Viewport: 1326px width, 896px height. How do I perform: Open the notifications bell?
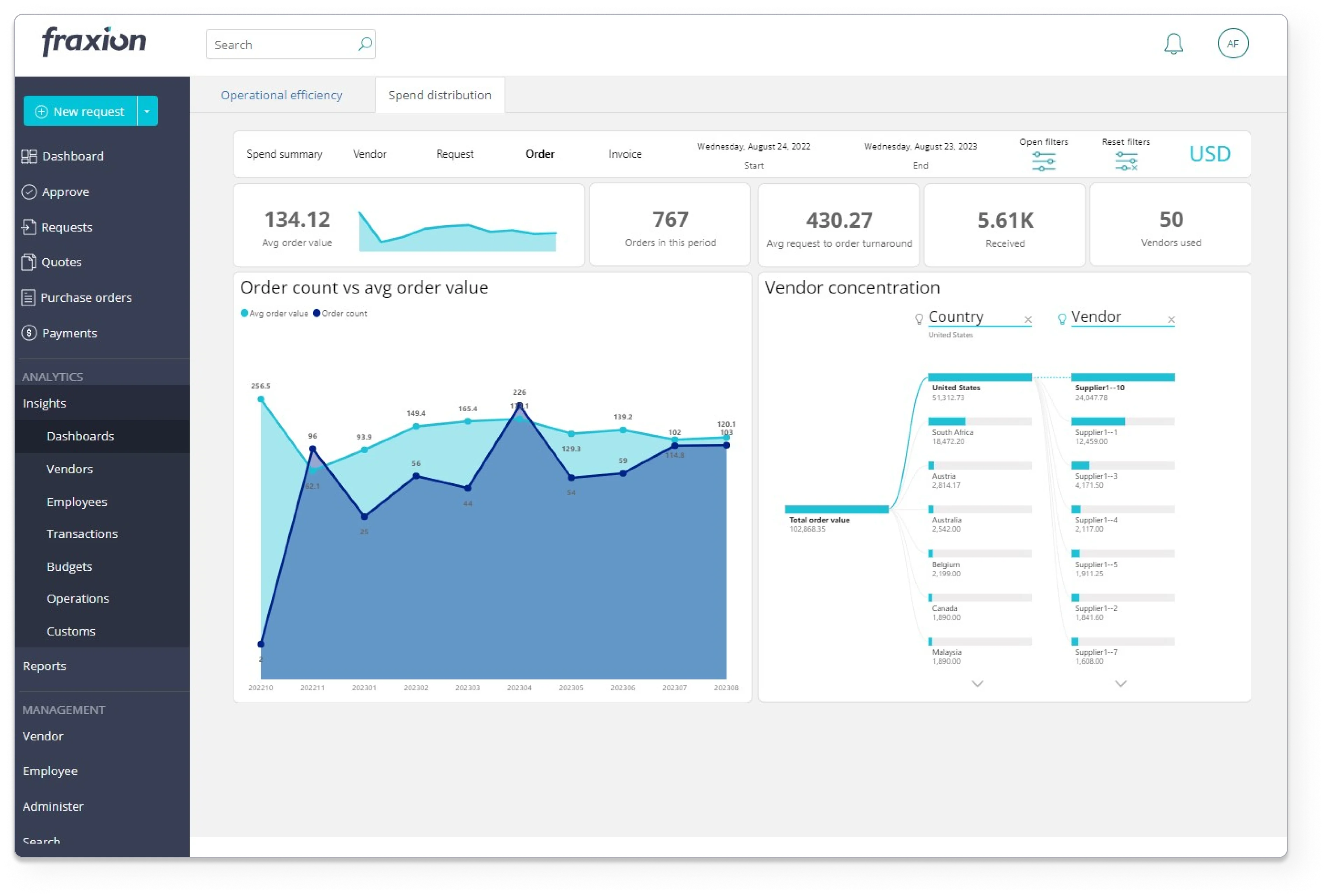[1173, 44]
